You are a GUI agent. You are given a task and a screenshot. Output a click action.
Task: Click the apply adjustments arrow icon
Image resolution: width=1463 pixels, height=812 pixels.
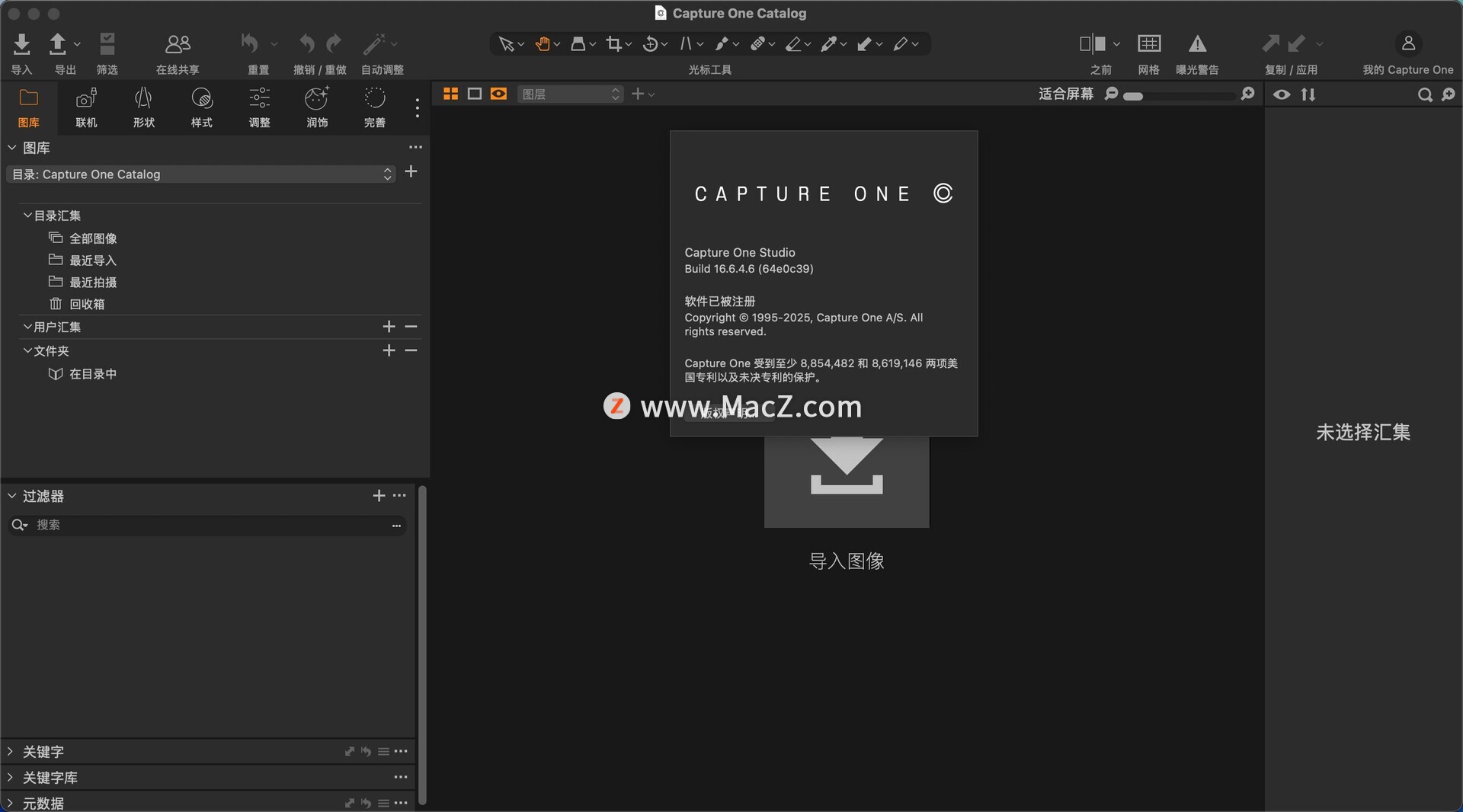(1296, 43)
